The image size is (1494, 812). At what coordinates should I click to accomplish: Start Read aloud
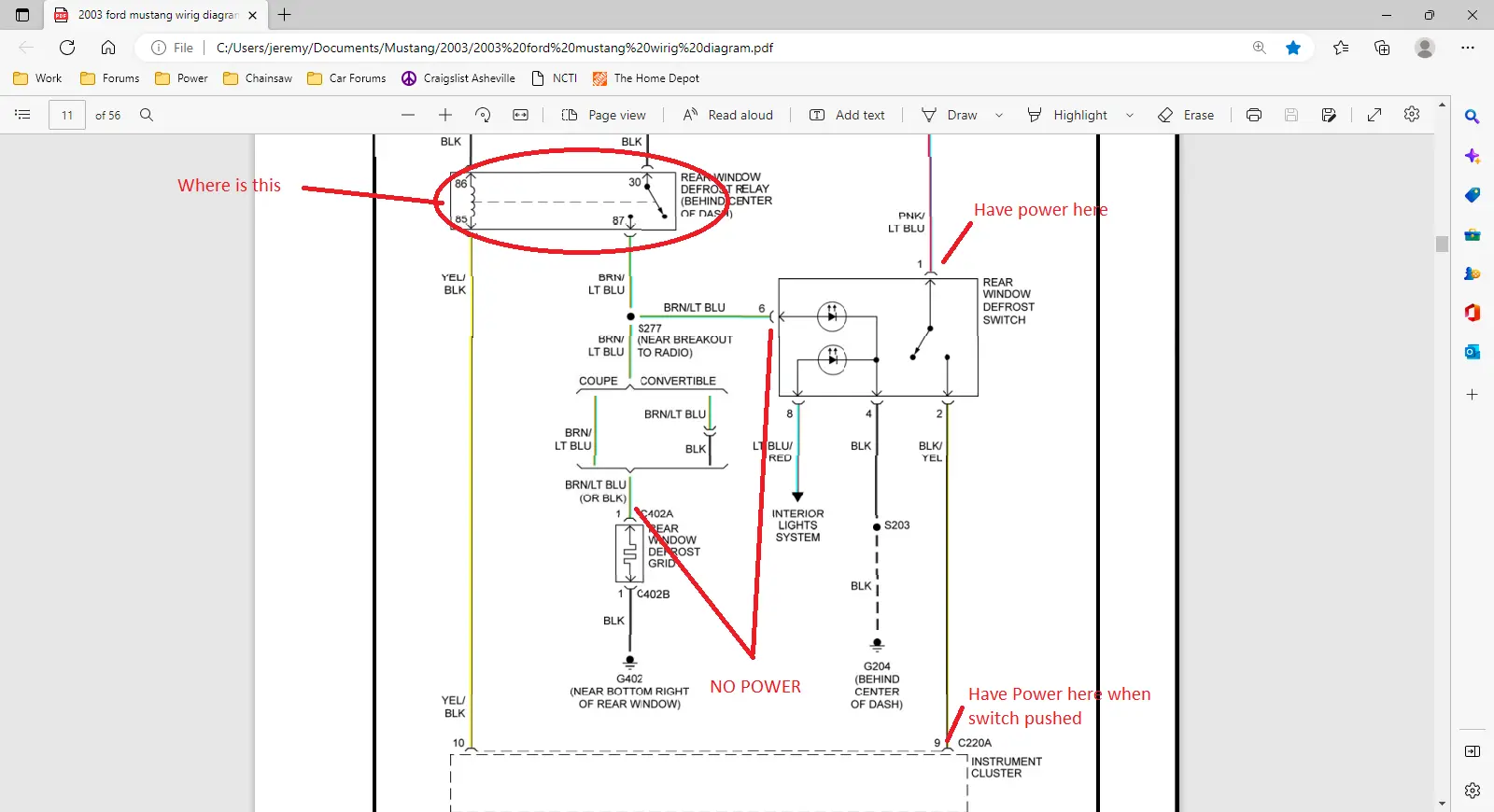(728, 115)
